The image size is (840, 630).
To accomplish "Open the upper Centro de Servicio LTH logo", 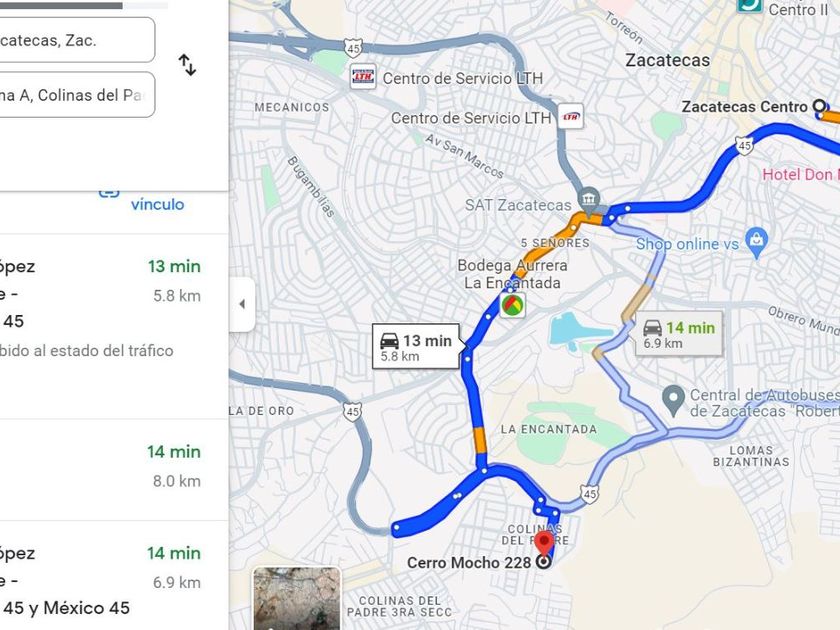I will point(363,77).
